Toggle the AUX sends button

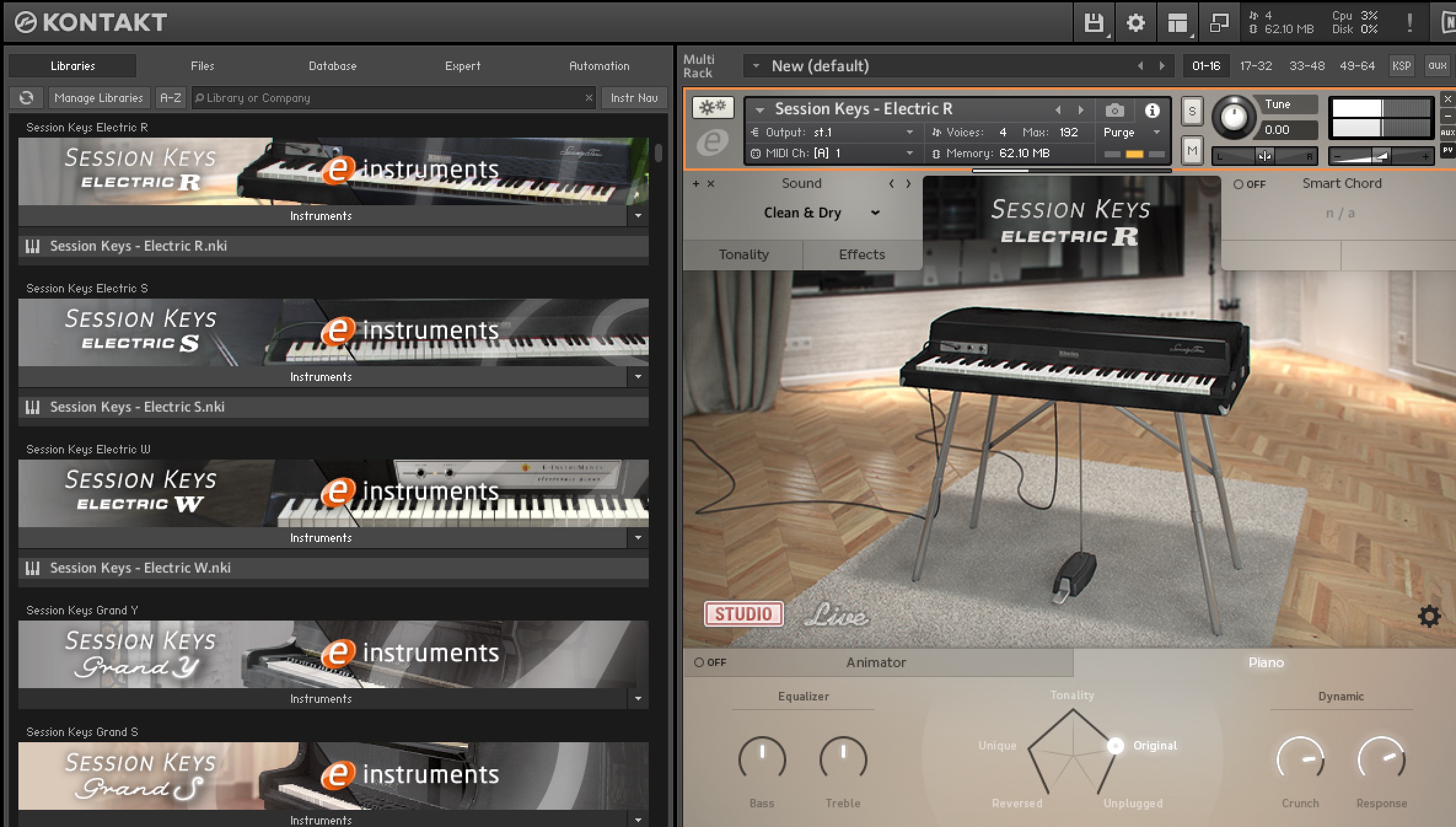pos(1447,132)
